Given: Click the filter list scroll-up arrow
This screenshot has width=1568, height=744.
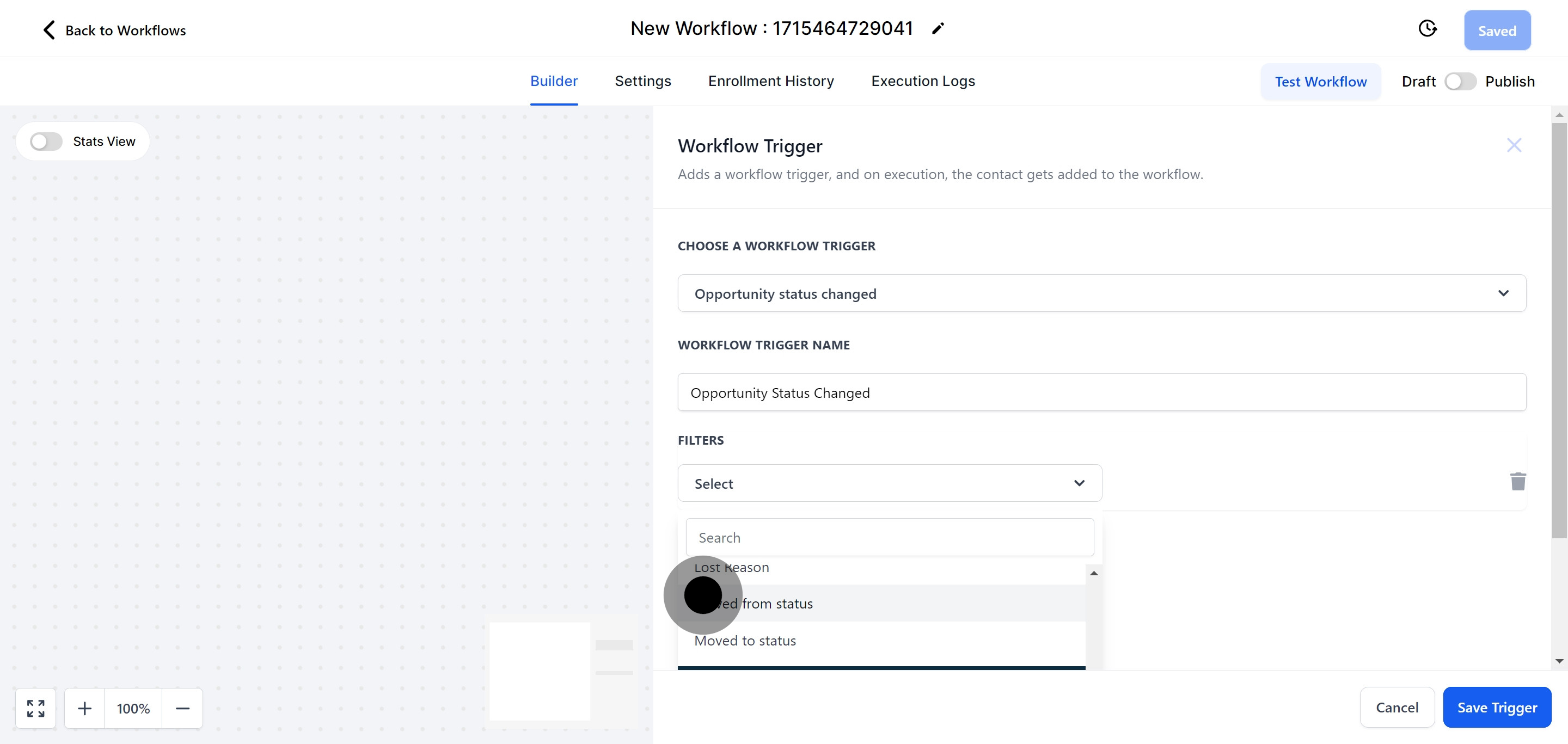Looking at the screenshot, I should pos(1093,573).
